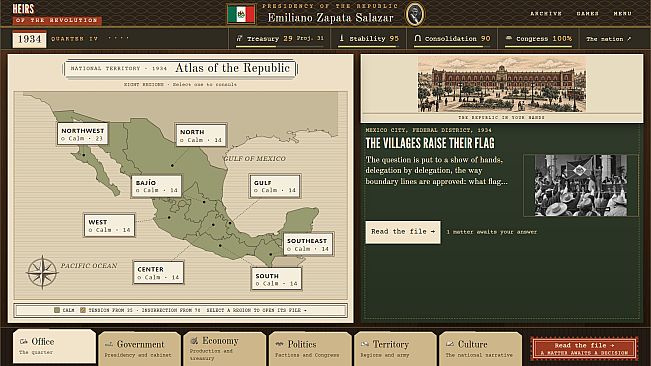Image resolution: width=651 pixels, height=366 pixels.
Task: Click the Gulf of Mexico map label
Action: click(255, 159)
